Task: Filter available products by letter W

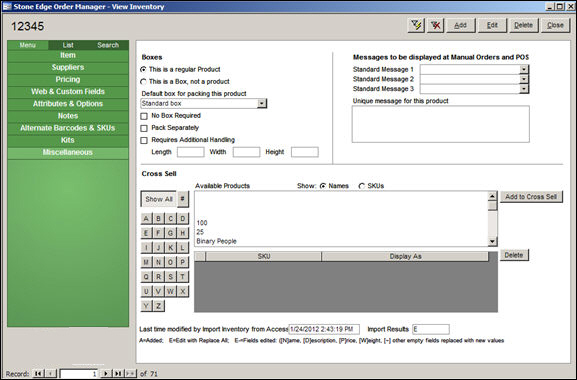Action: pos(171,291)
